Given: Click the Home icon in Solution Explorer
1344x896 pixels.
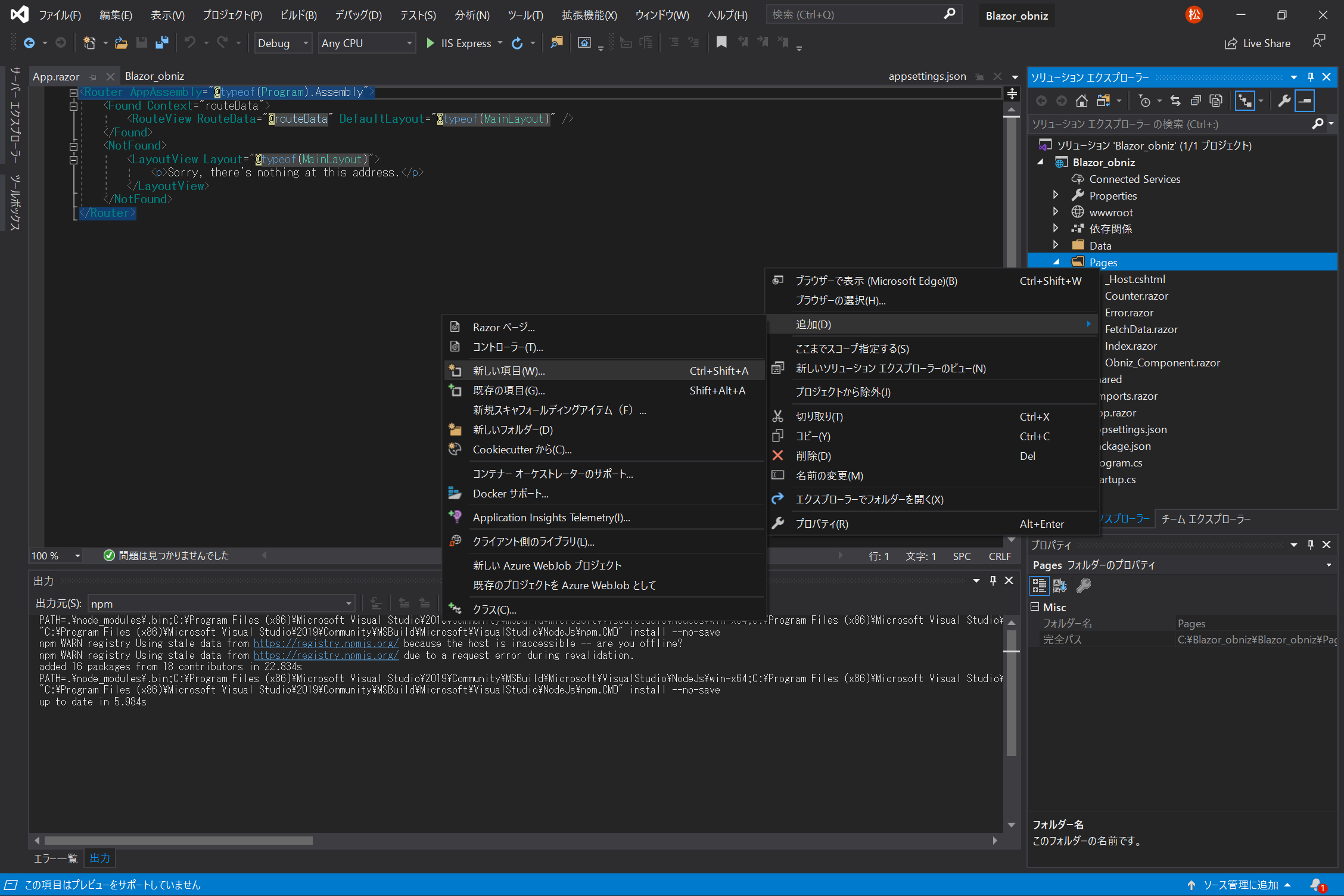Looking at the screenshot, I should click(1081, 101).
